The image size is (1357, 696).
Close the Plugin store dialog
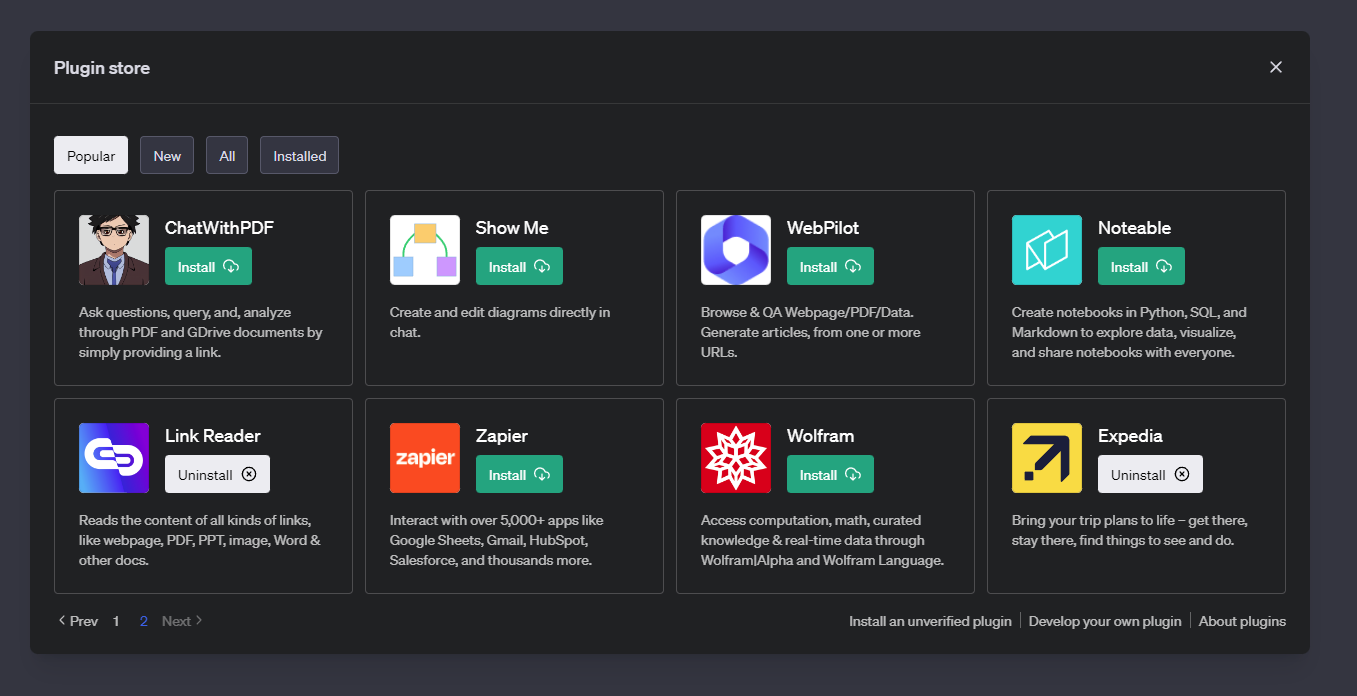[1276, 67]
